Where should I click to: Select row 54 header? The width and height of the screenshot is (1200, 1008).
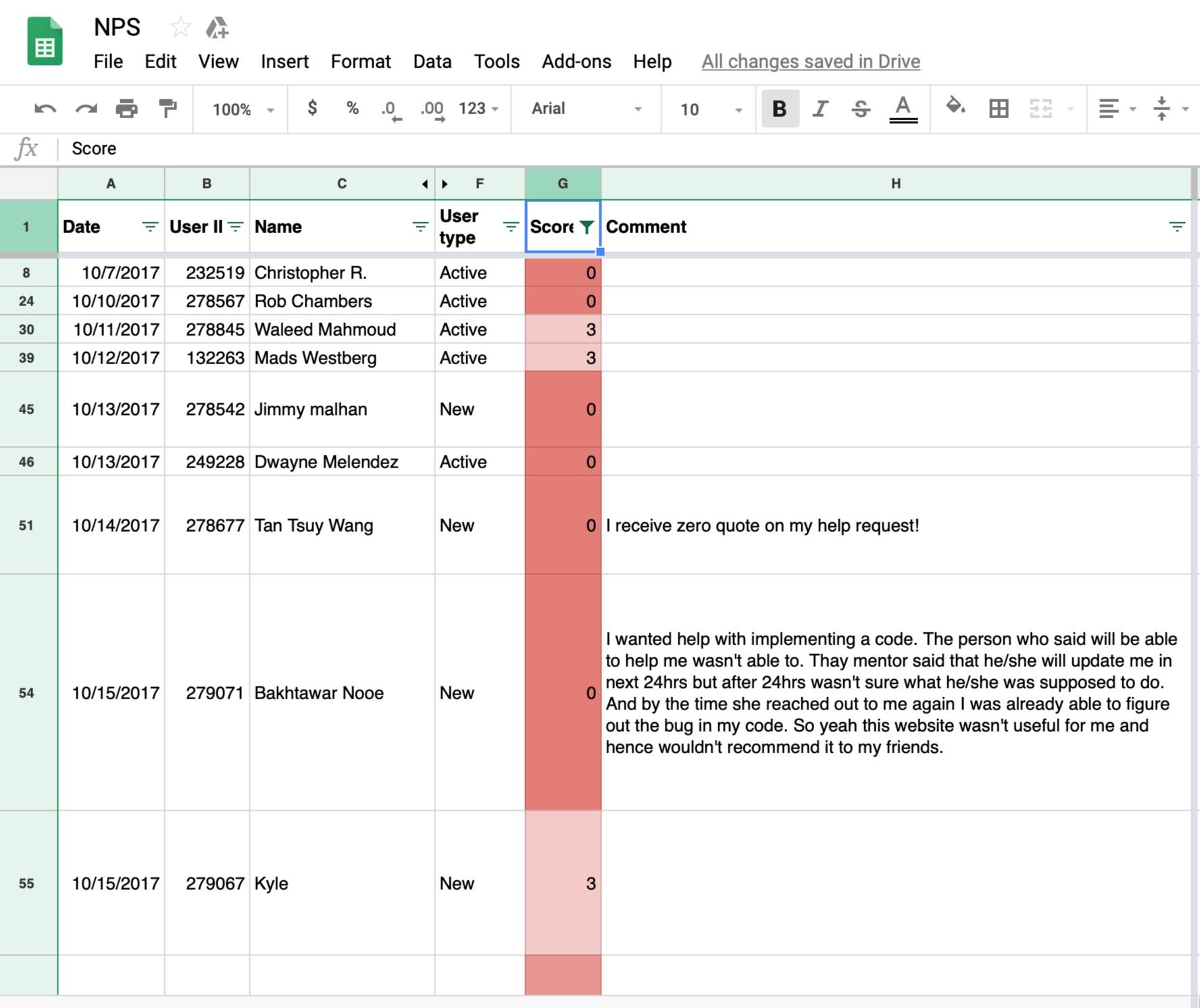point(27,692)
